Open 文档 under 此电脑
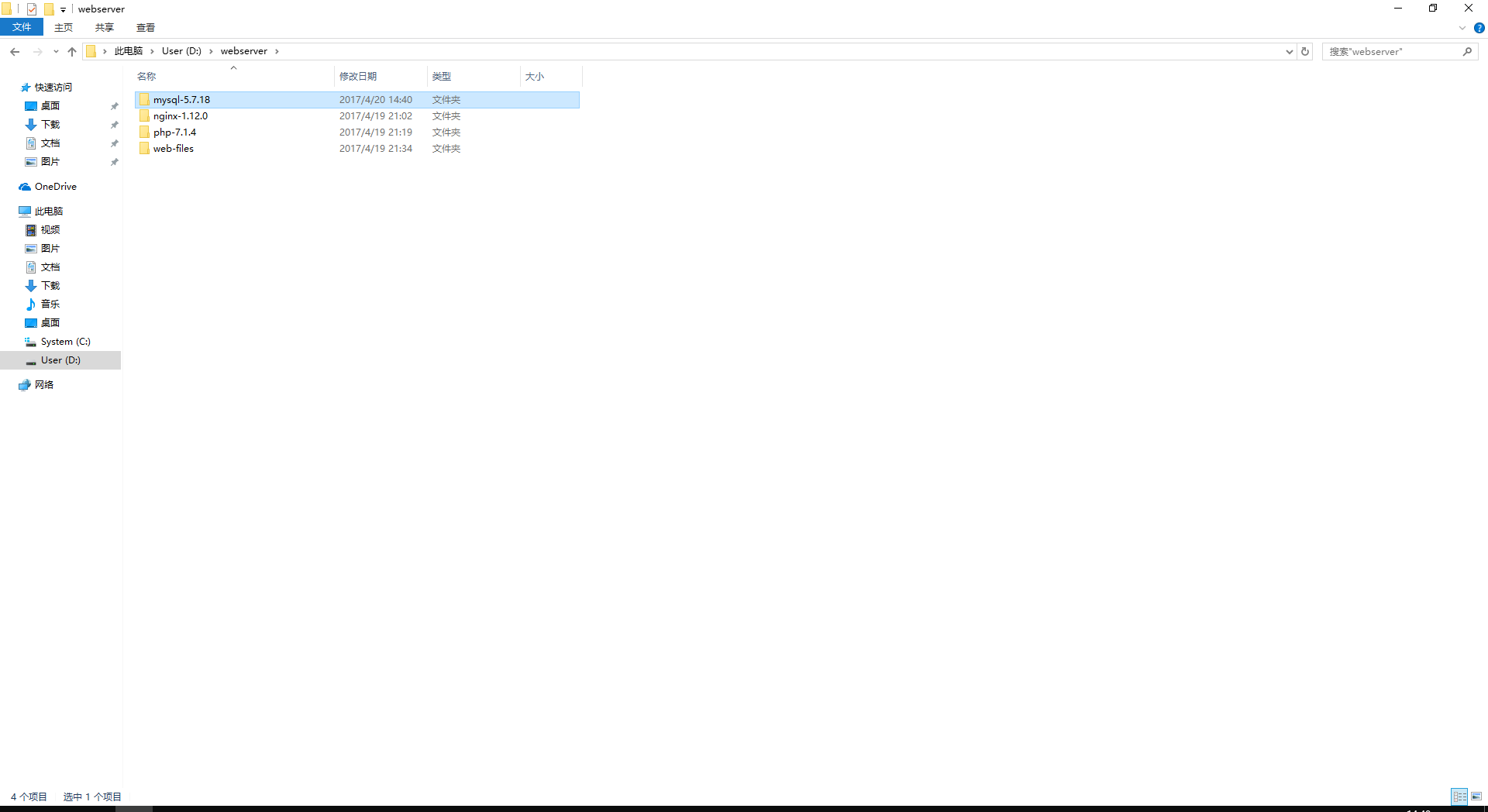 click(50, 267)
